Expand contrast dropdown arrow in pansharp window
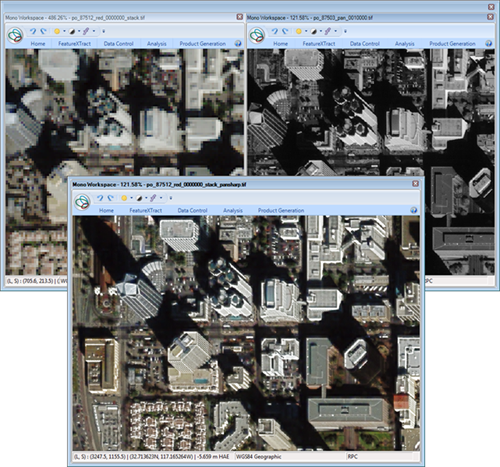 click(146, 198)
